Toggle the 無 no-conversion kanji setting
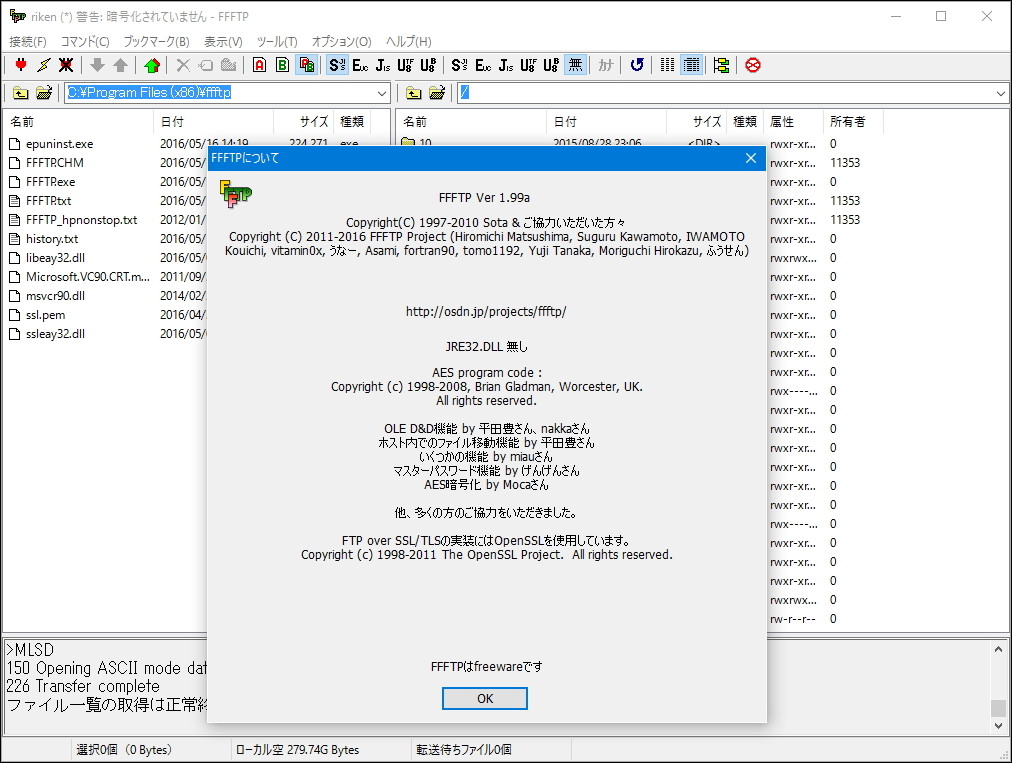The width and height of the screenshot is (1012, 763). point(576,64)
